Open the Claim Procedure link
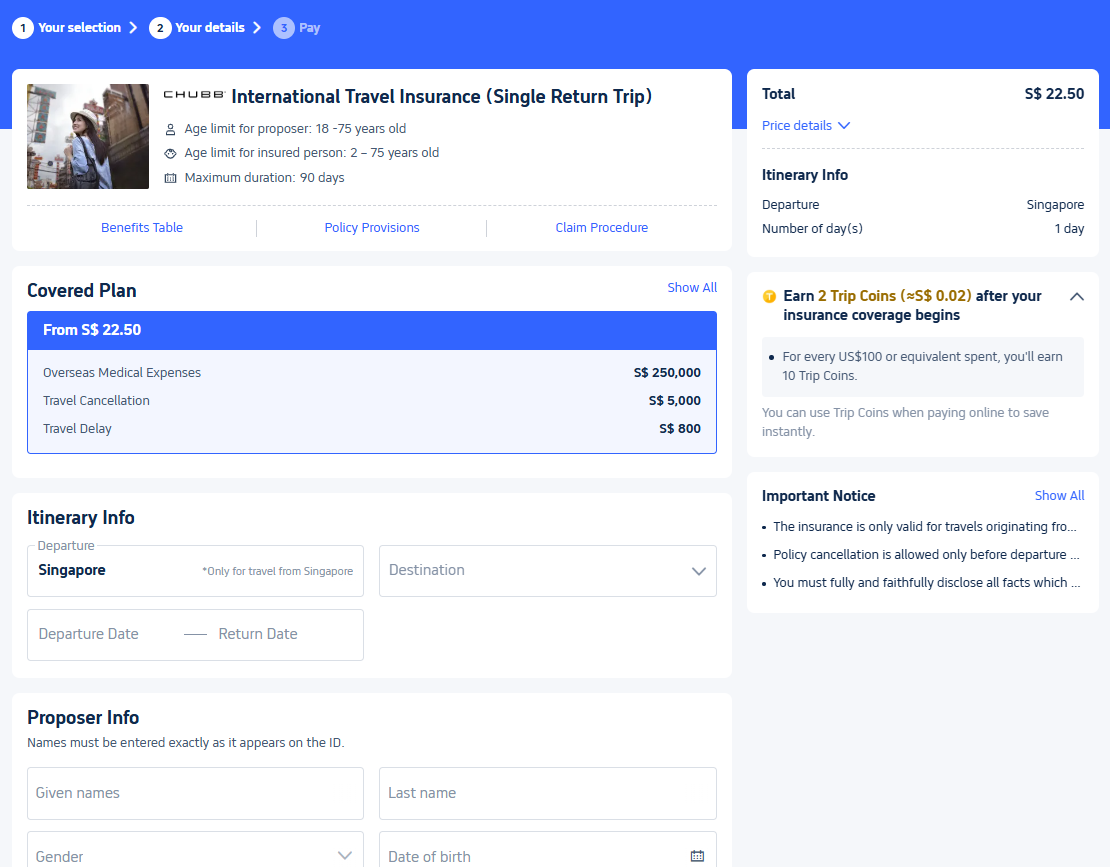Screen dimensions: 1110x867 [601, 228]
